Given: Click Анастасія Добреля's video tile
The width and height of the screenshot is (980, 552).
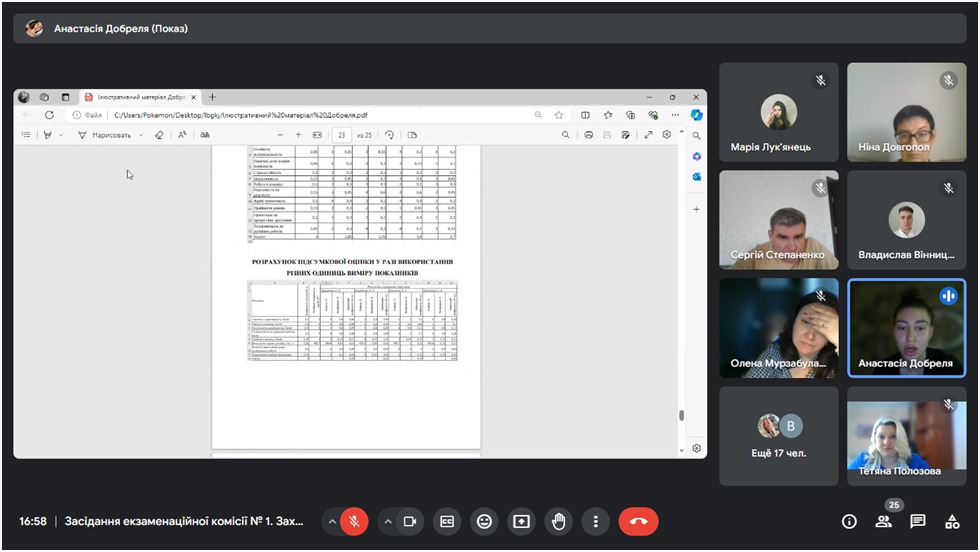Looking at the screenshot, I should [x=907, y=327].
